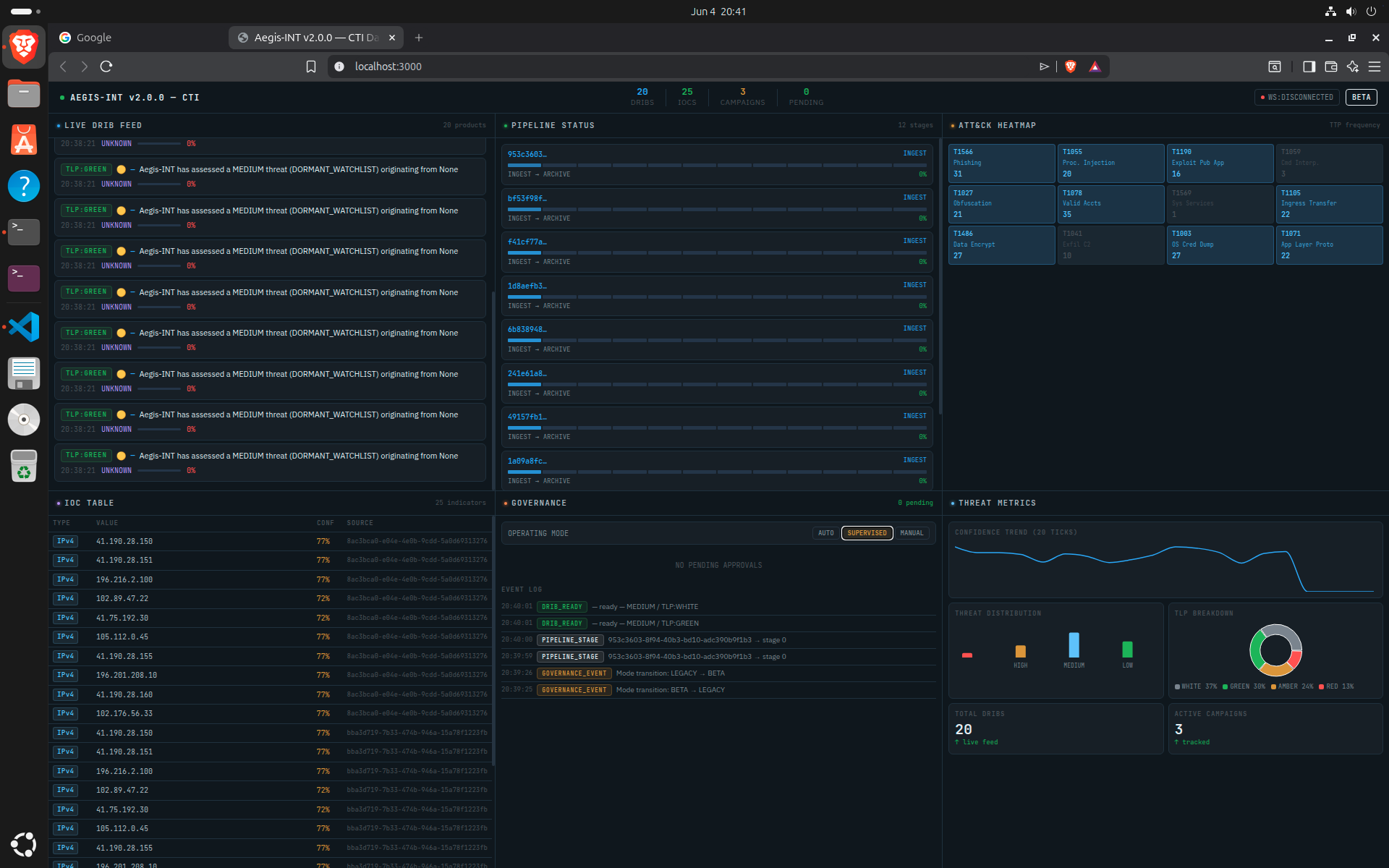Open the Help icon in the dock

[x=24, y=186]
